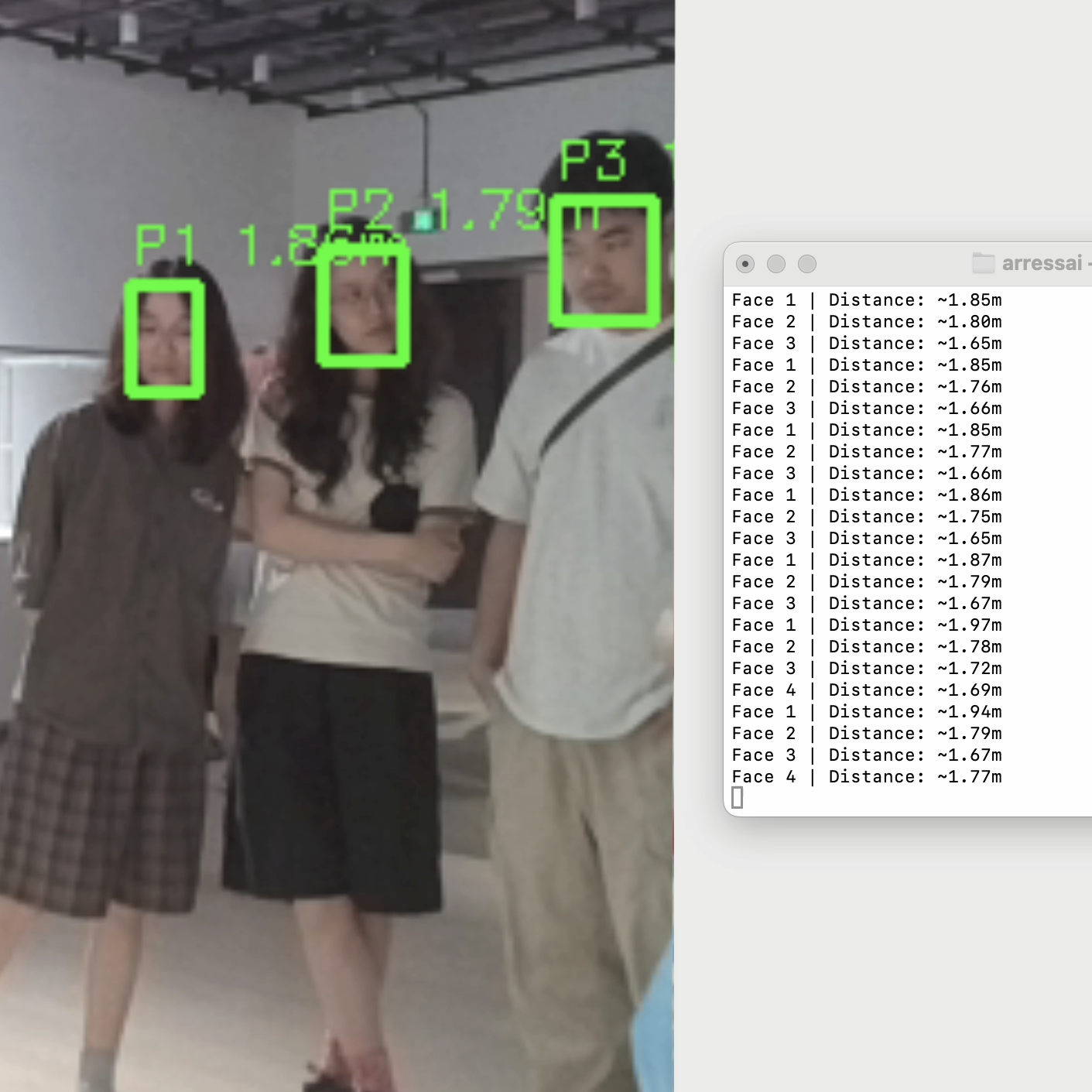
Task: Click the green P3 overlay label
Action: (x=594, y=160)
